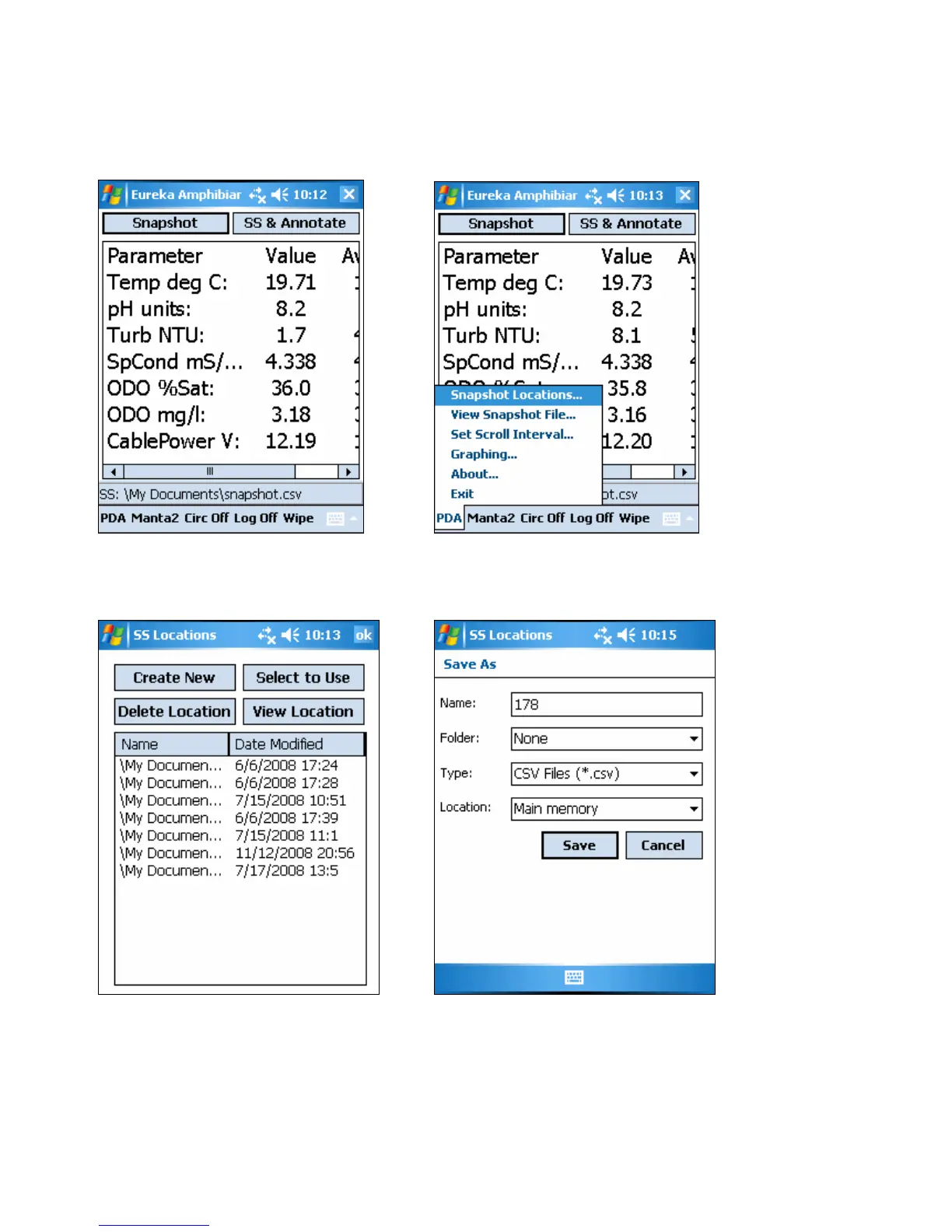Tap speaker icon in the 10:12 Eureka window
This screenshot has height=1232, width=952.
280,194
